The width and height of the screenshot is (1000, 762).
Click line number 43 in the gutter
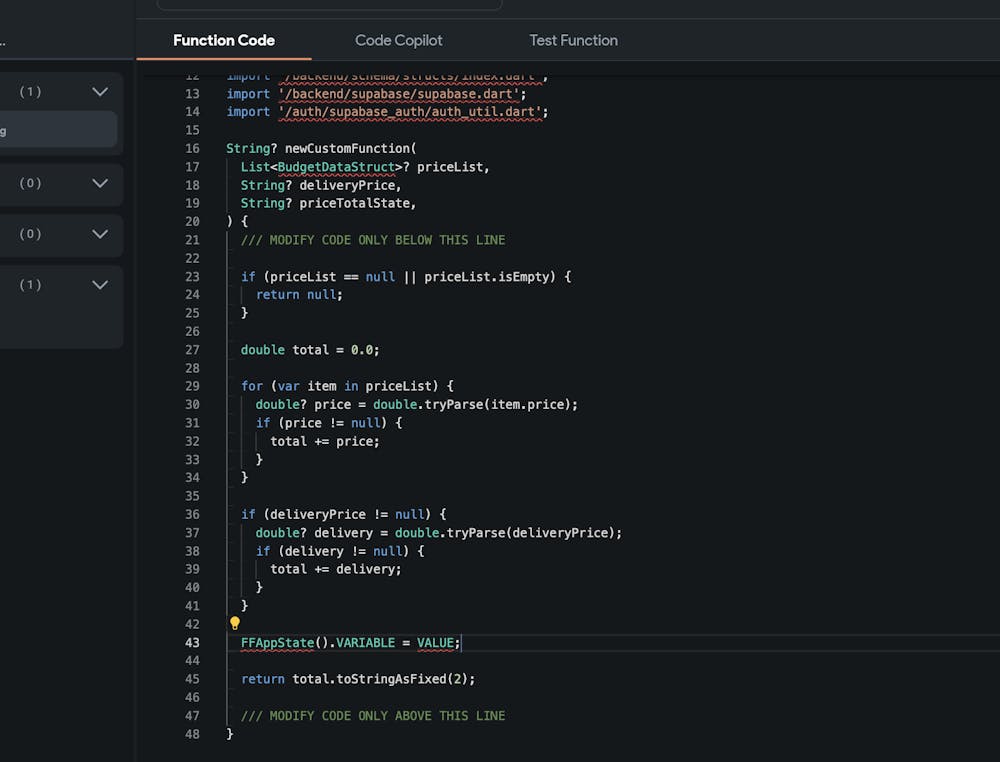(x=191, y=642)
